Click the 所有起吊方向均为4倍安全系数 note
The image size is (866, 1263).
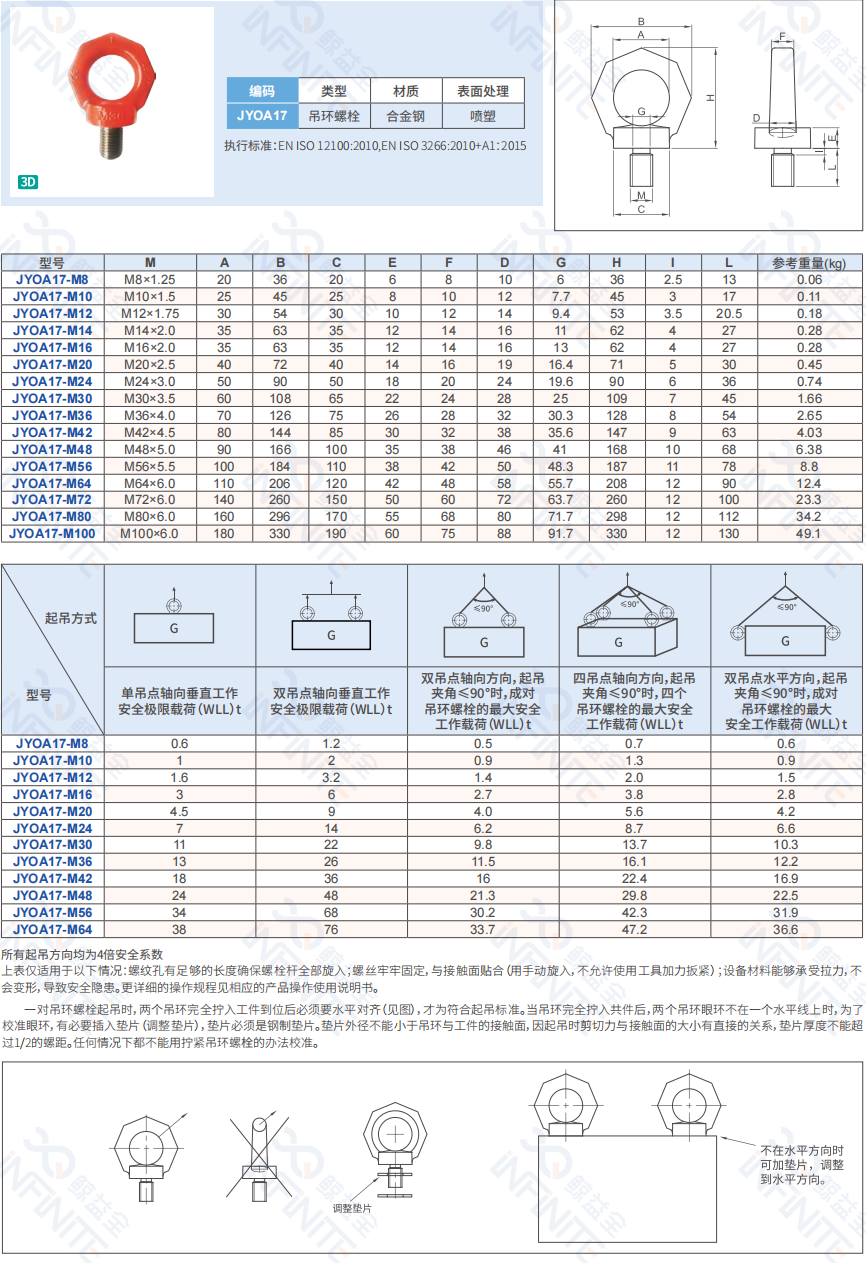point(82,955)
